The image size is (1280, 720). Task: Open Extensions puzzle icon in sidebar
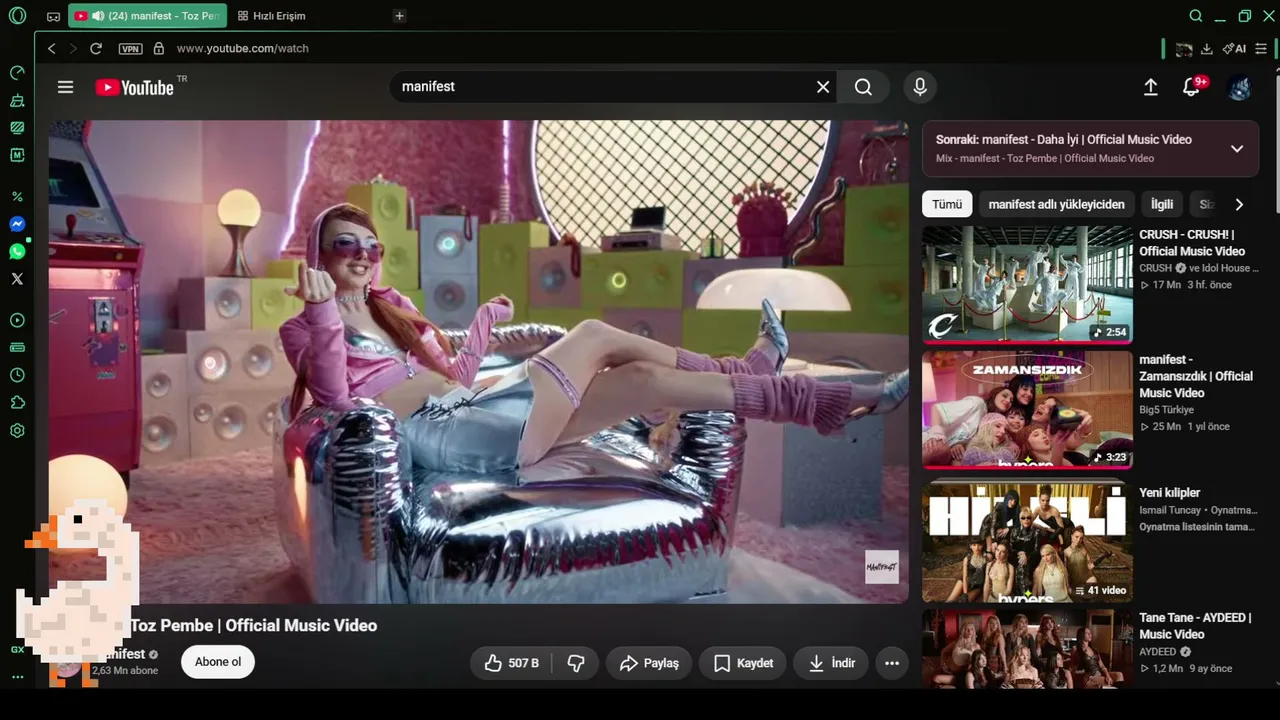(17, 403)
